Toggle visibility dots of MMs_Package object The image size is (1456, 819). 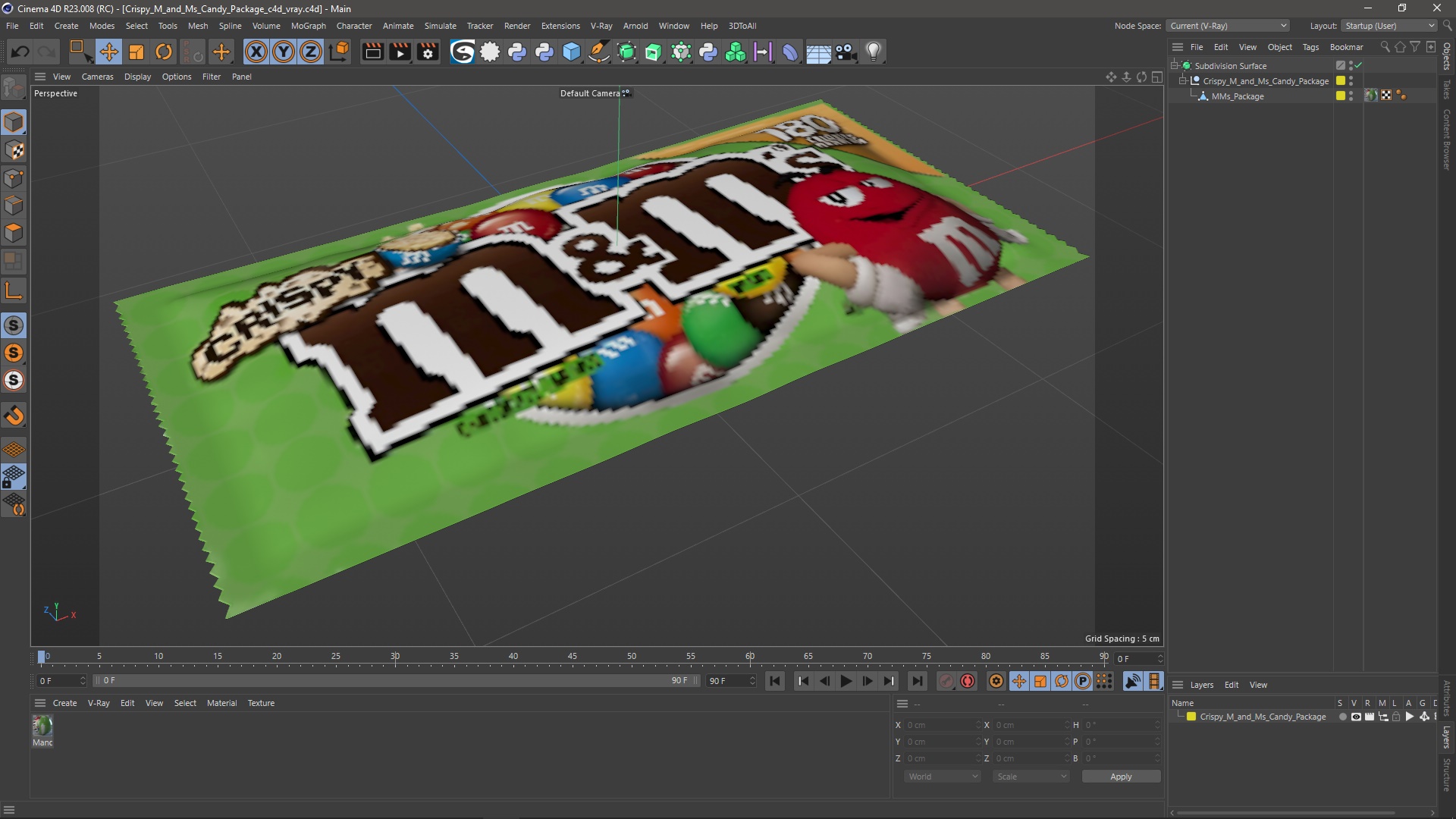pyautogui.click(x=1351, y=96)
